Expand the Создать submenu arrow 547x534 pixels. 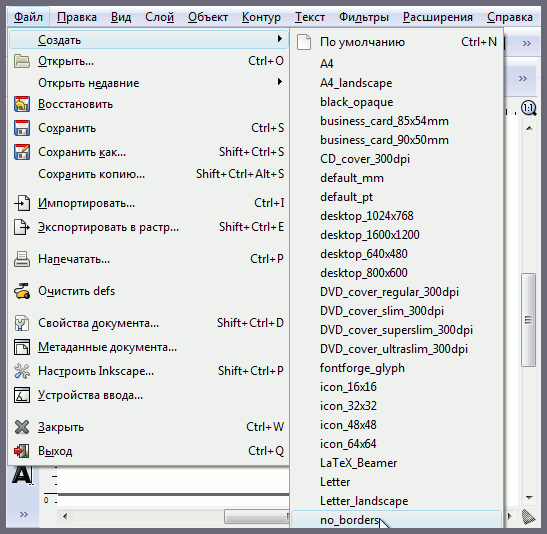tap(279, 39)
